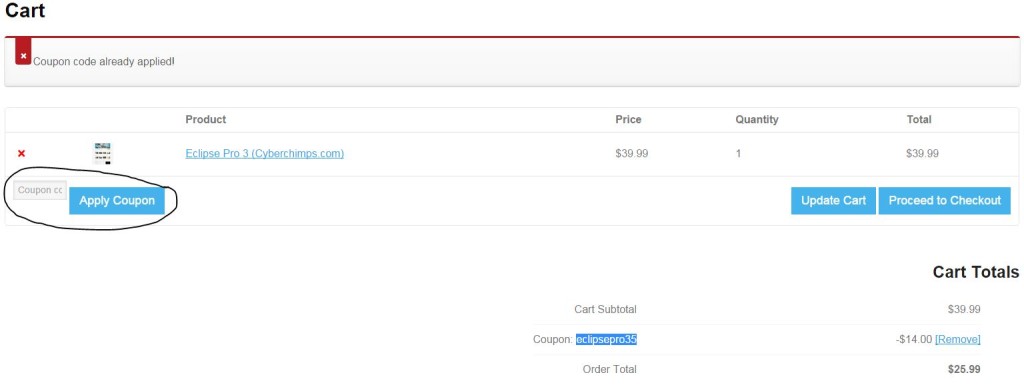The width and height of the screenshot is (1024, 389).
Task: Click the -$14.00 coupon discount amount
Action: [x=914, y=339]
